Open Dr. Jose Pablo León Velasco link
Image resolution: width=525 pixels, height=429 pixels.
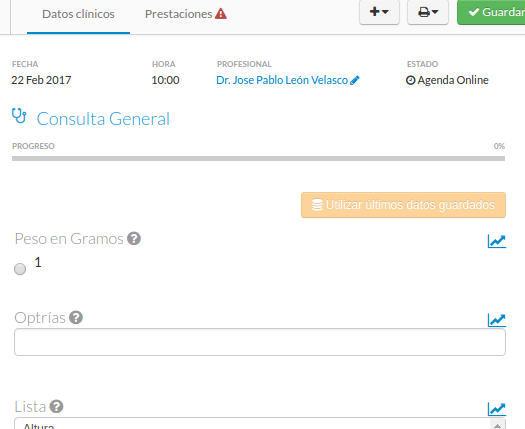click(x=282, y=80)
